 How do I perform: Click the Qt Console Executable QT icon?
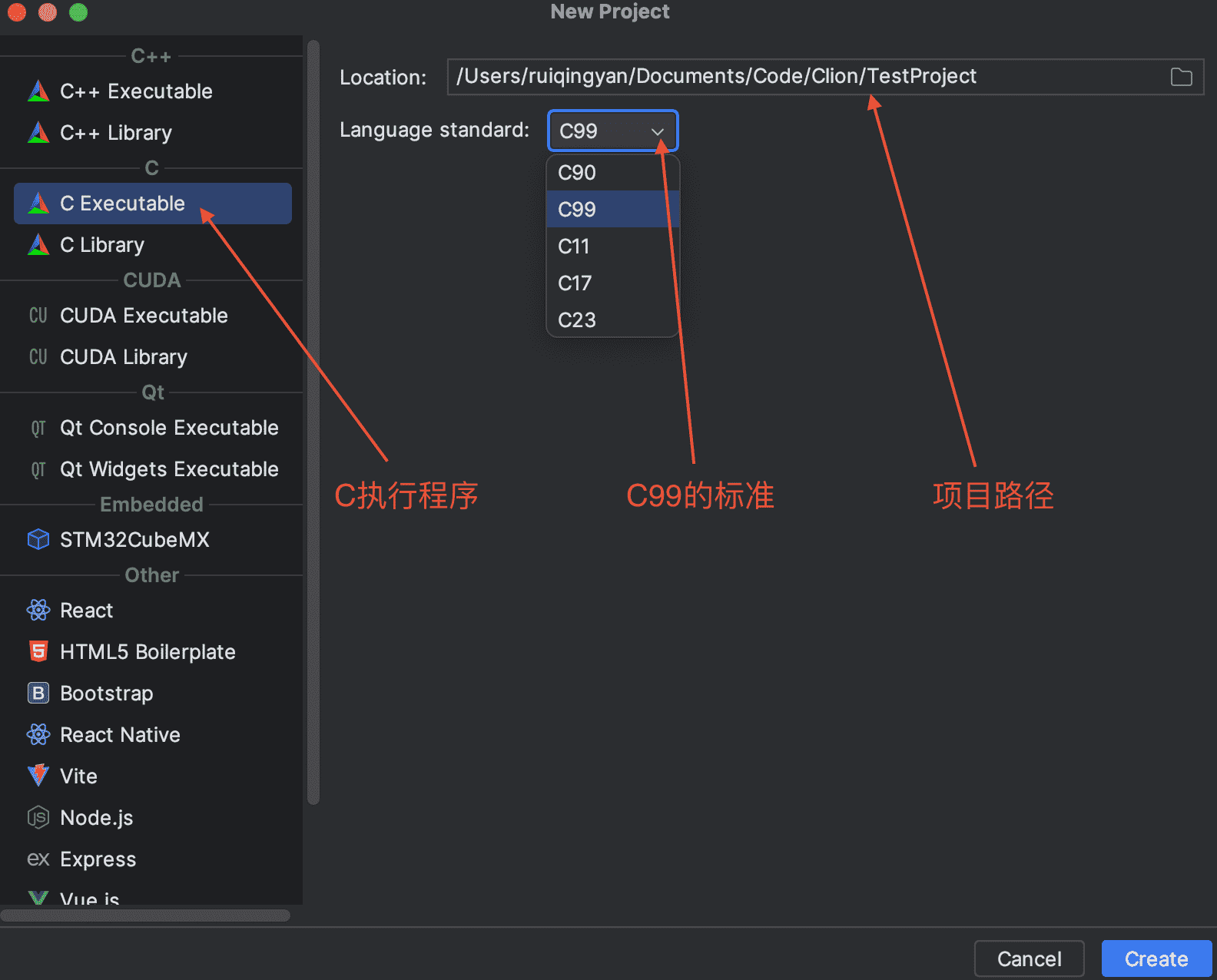click(38, 428)
